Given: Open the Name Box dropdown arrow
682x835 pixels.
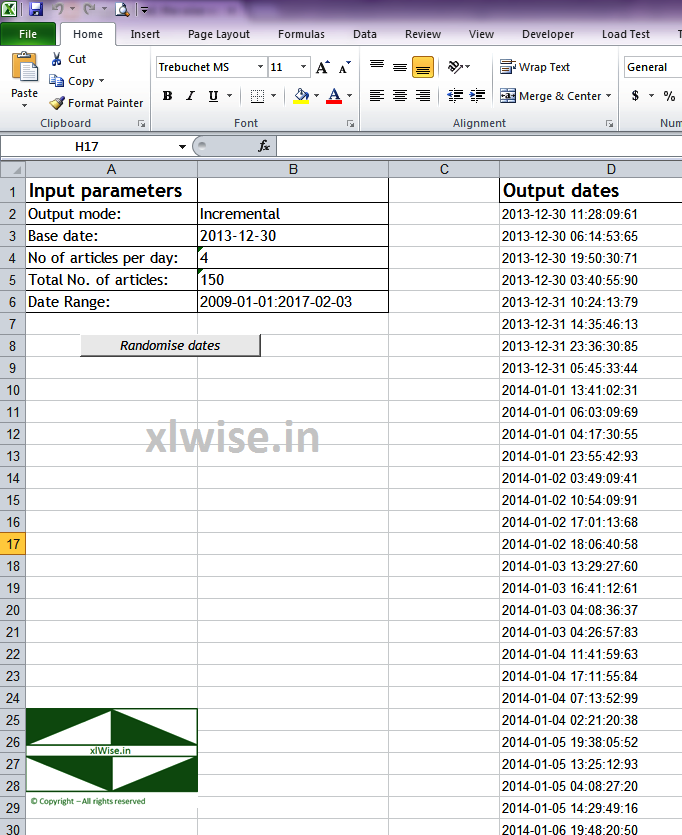Looking at the screenshot, I should 182,146.
